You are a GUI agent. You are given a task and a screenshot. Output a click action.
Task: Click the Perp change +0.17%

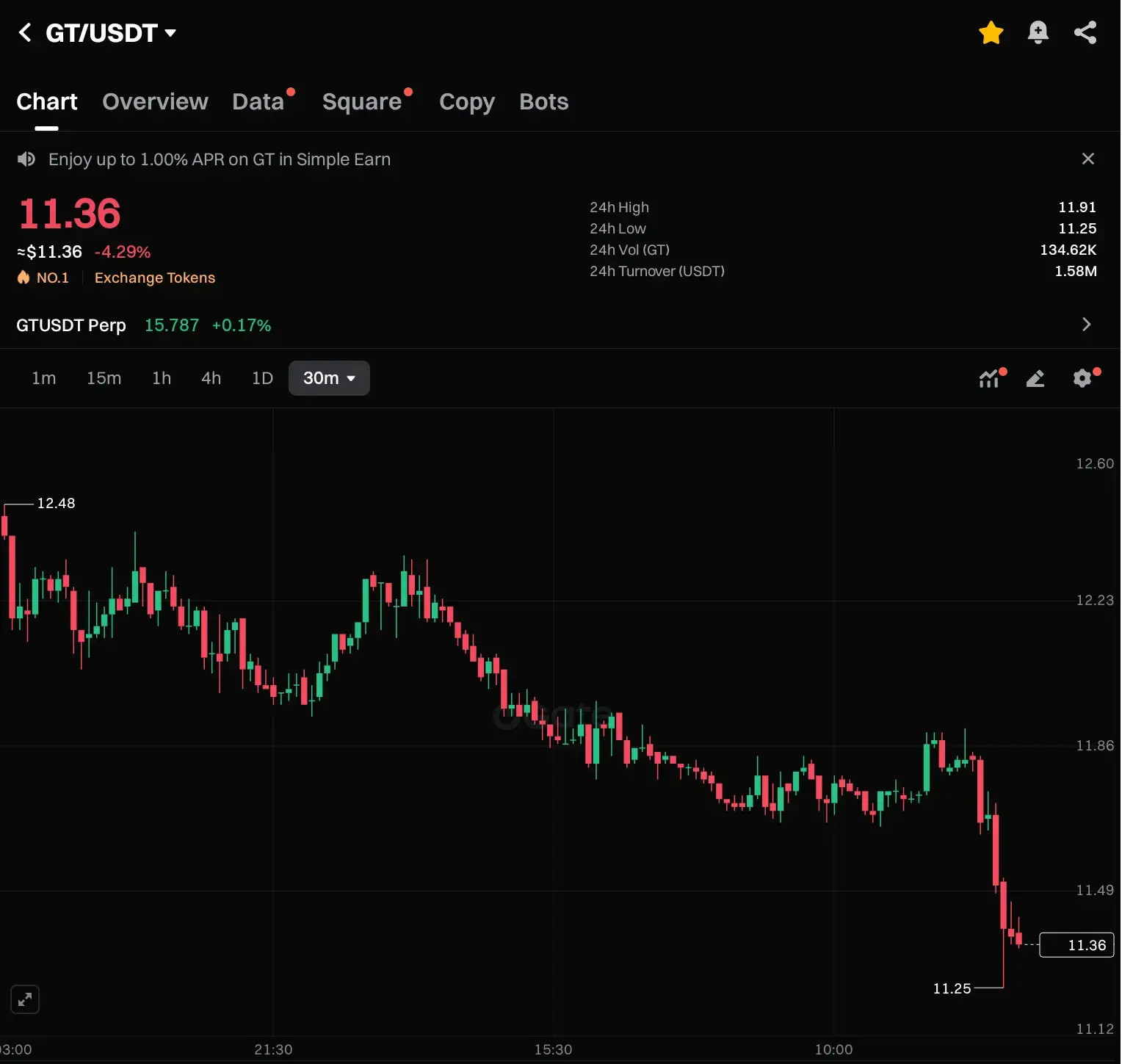pyautogui.click(x=242, y=325)
